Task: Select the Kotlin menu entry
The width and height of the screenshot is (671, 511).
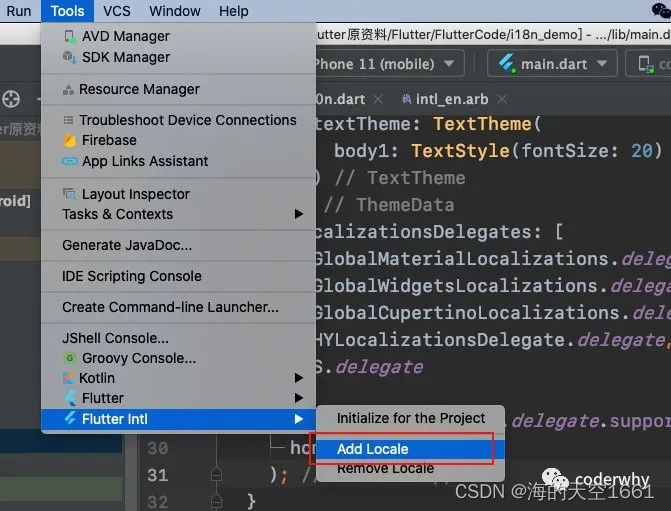Action: pos(178,378)
